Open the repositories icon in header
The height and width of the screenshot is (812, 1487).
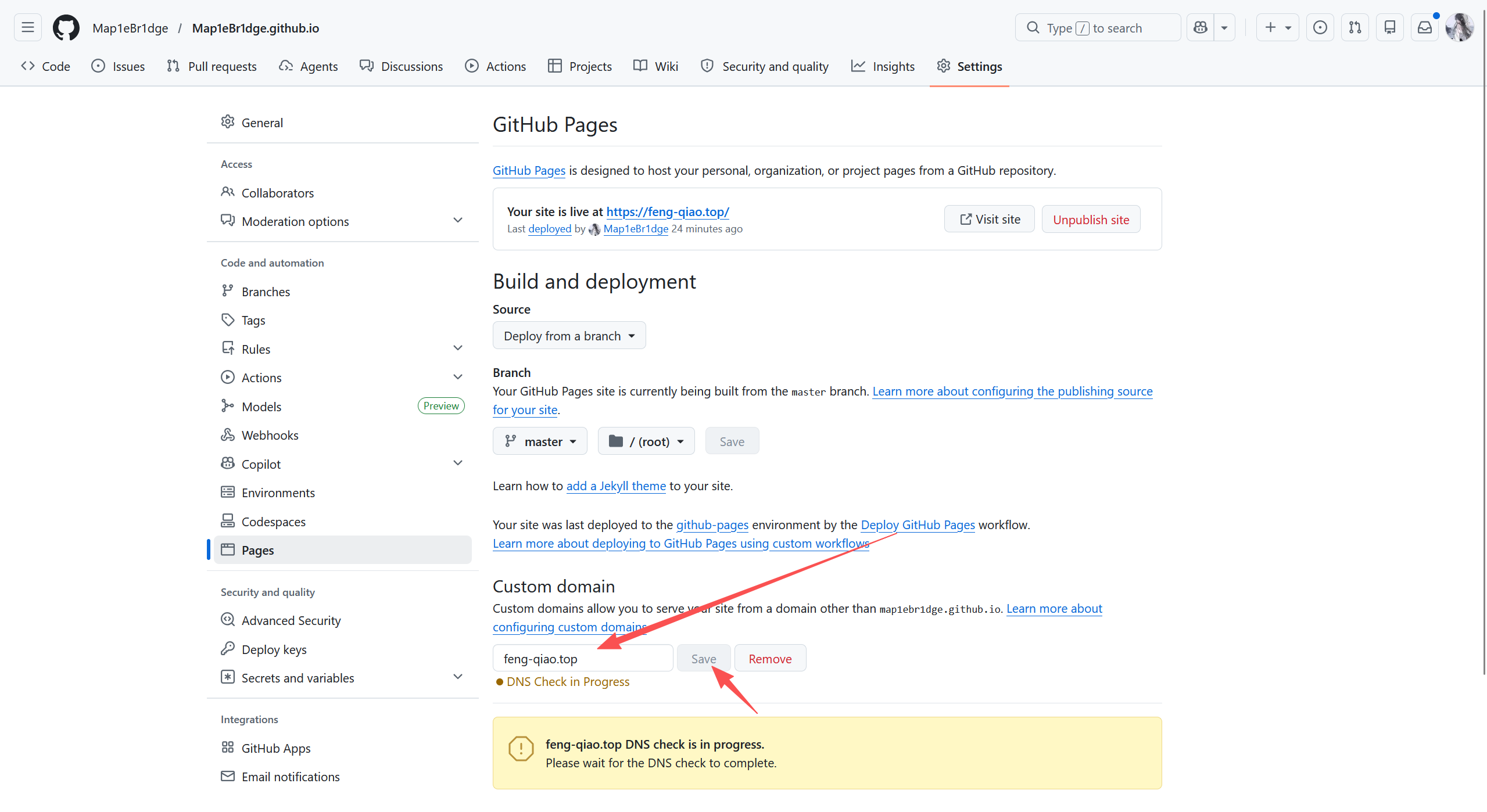(x=1389, y=27)
